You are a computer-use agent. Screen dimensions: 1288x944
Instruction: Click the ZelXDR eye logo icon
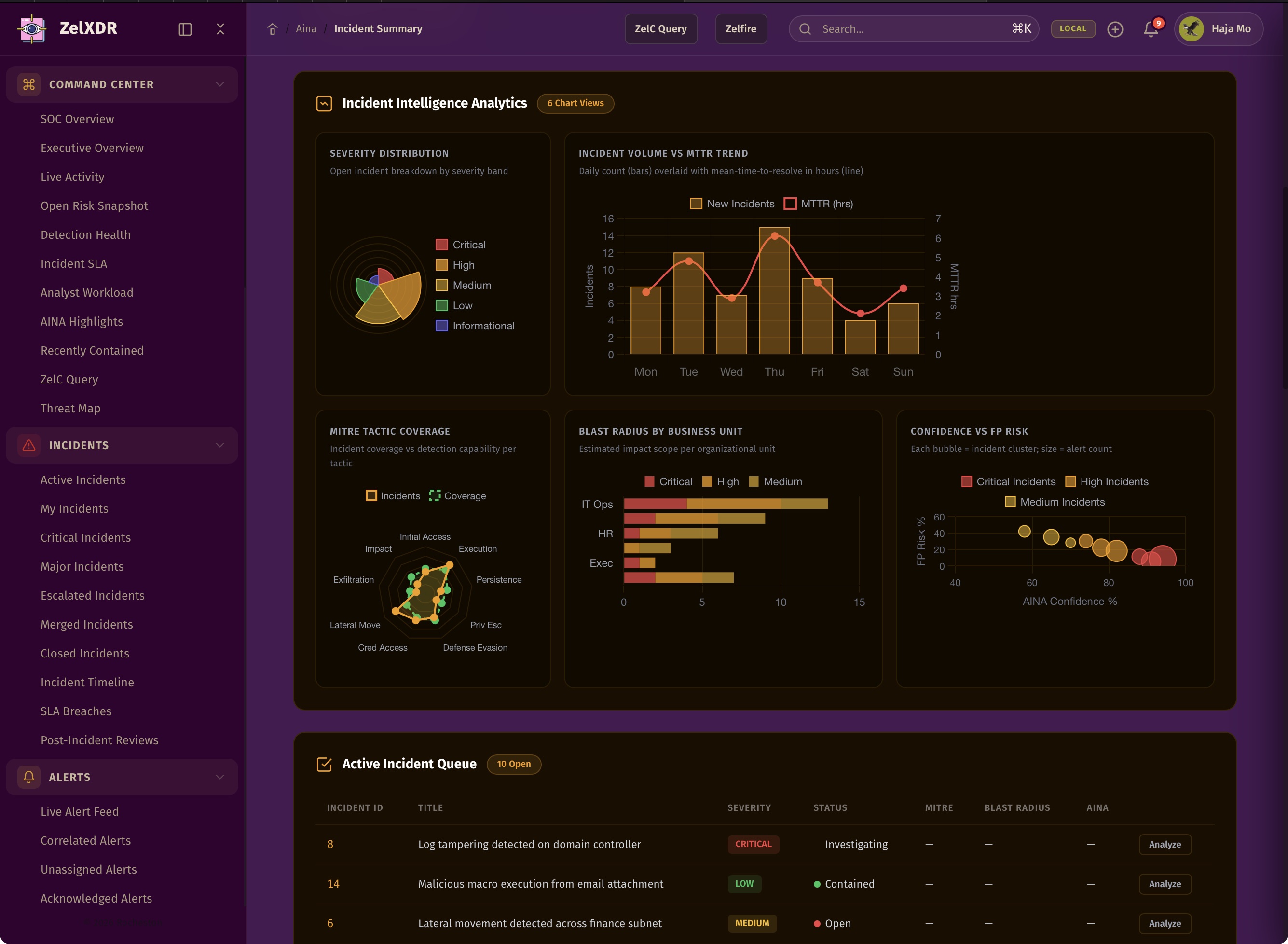coord(32,28)
